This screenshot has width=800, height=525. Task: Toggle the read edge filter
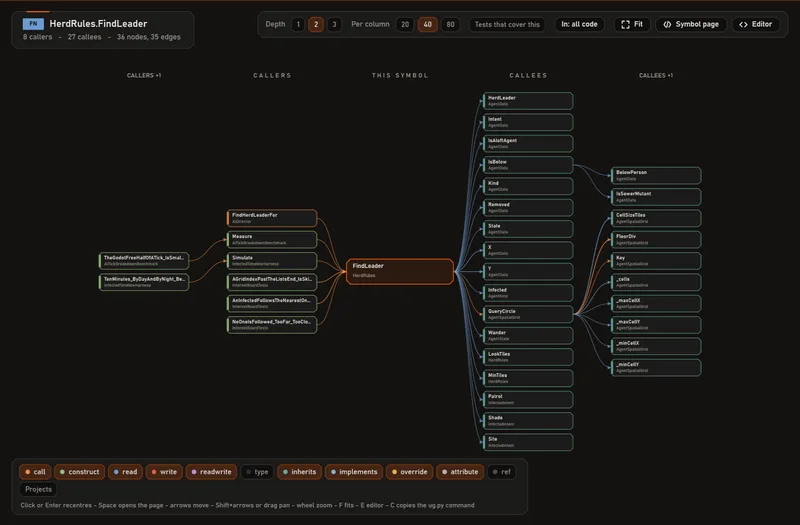[126, 472]
